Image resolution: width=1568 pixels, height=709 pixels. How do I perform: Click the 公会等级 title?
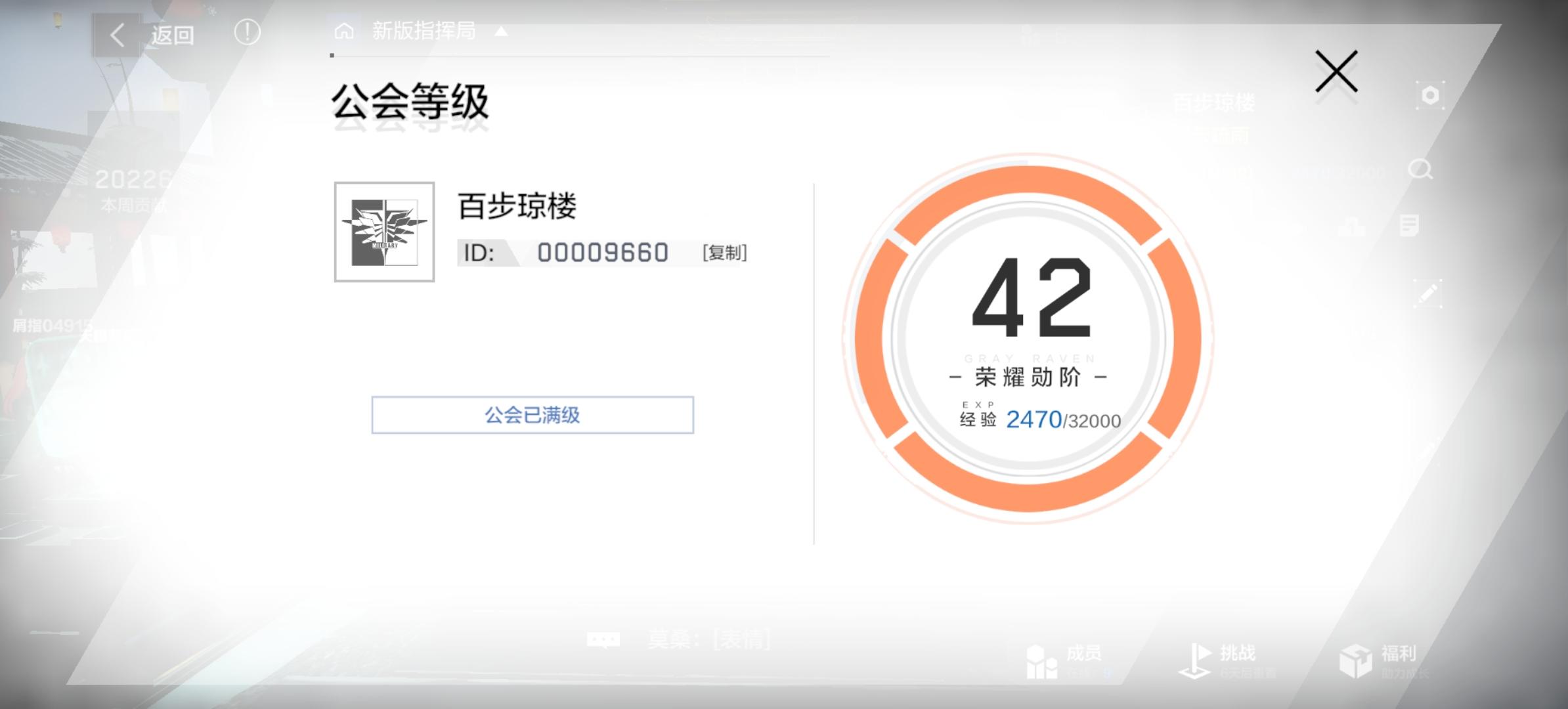tap(410, 102)
